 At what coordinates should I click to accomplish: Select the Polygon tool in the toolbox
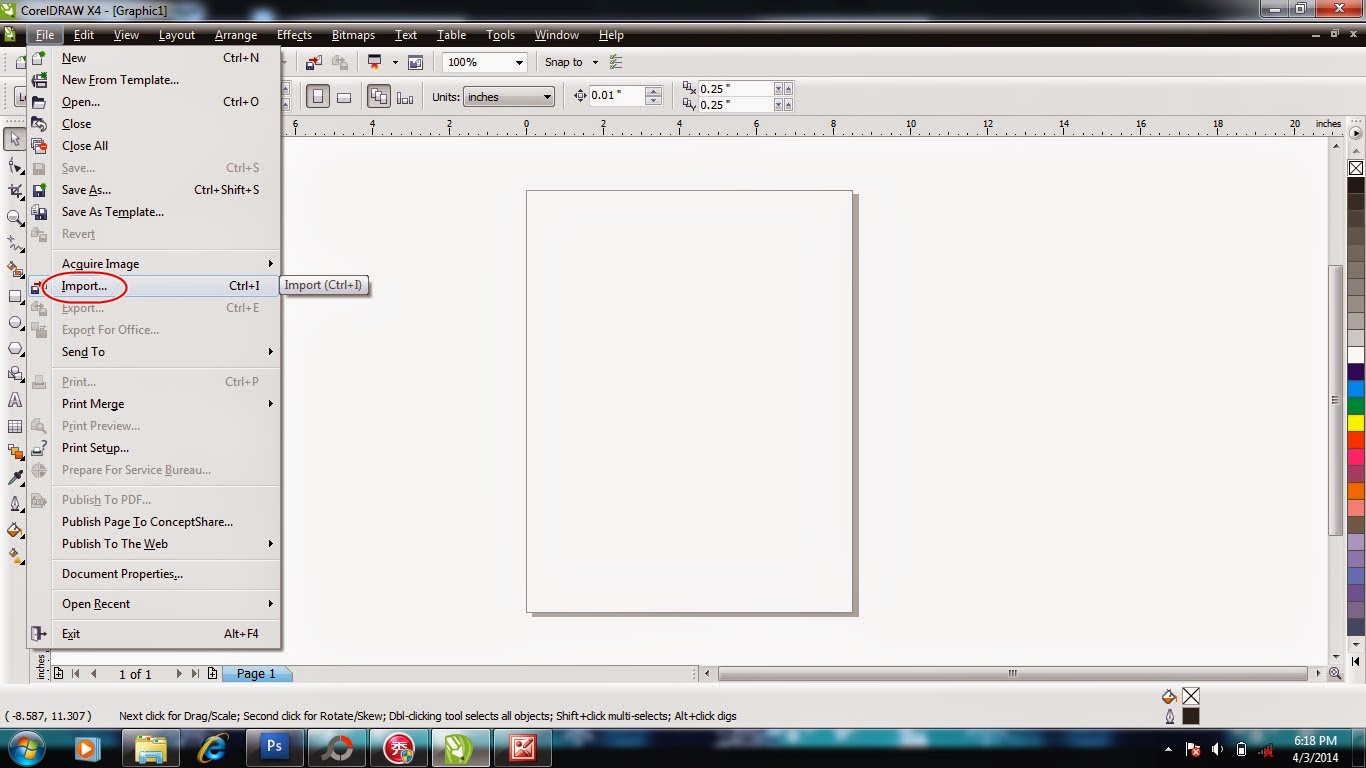pyautogui.click(x=14, y=348)
